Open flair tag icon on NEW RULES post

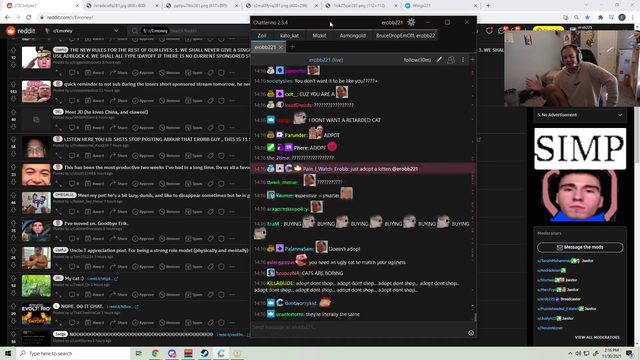coord(210,73)
